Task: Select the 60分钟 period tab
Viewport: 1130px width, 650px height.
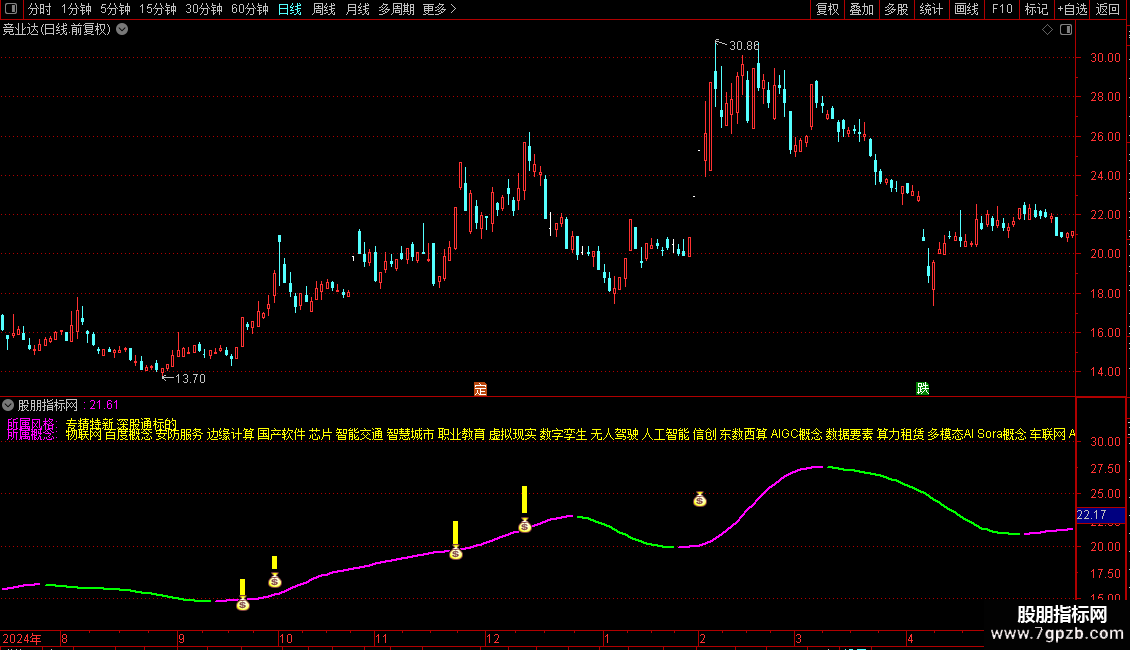Action: [x=249, y=9]
